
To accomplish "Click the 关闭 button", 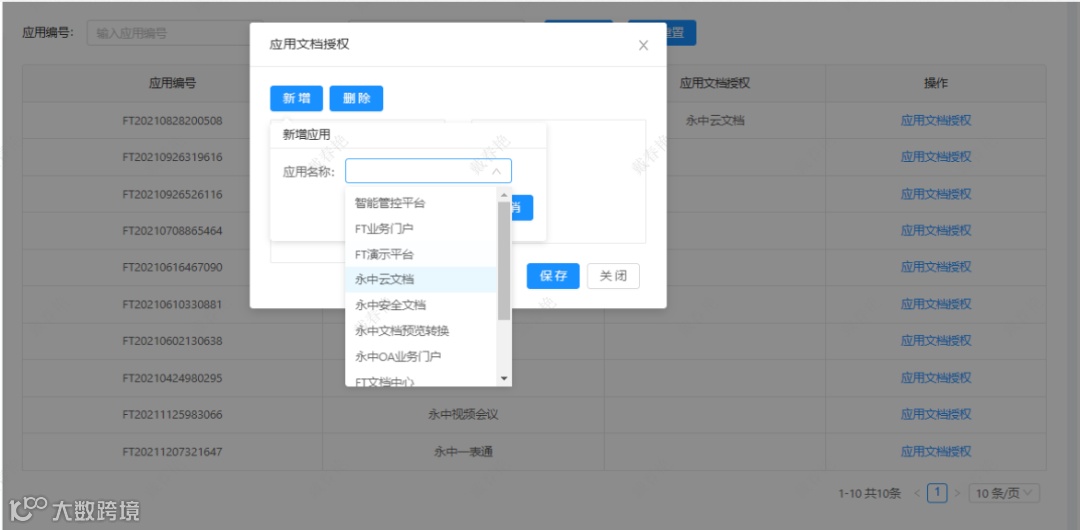I will (613, 276).
